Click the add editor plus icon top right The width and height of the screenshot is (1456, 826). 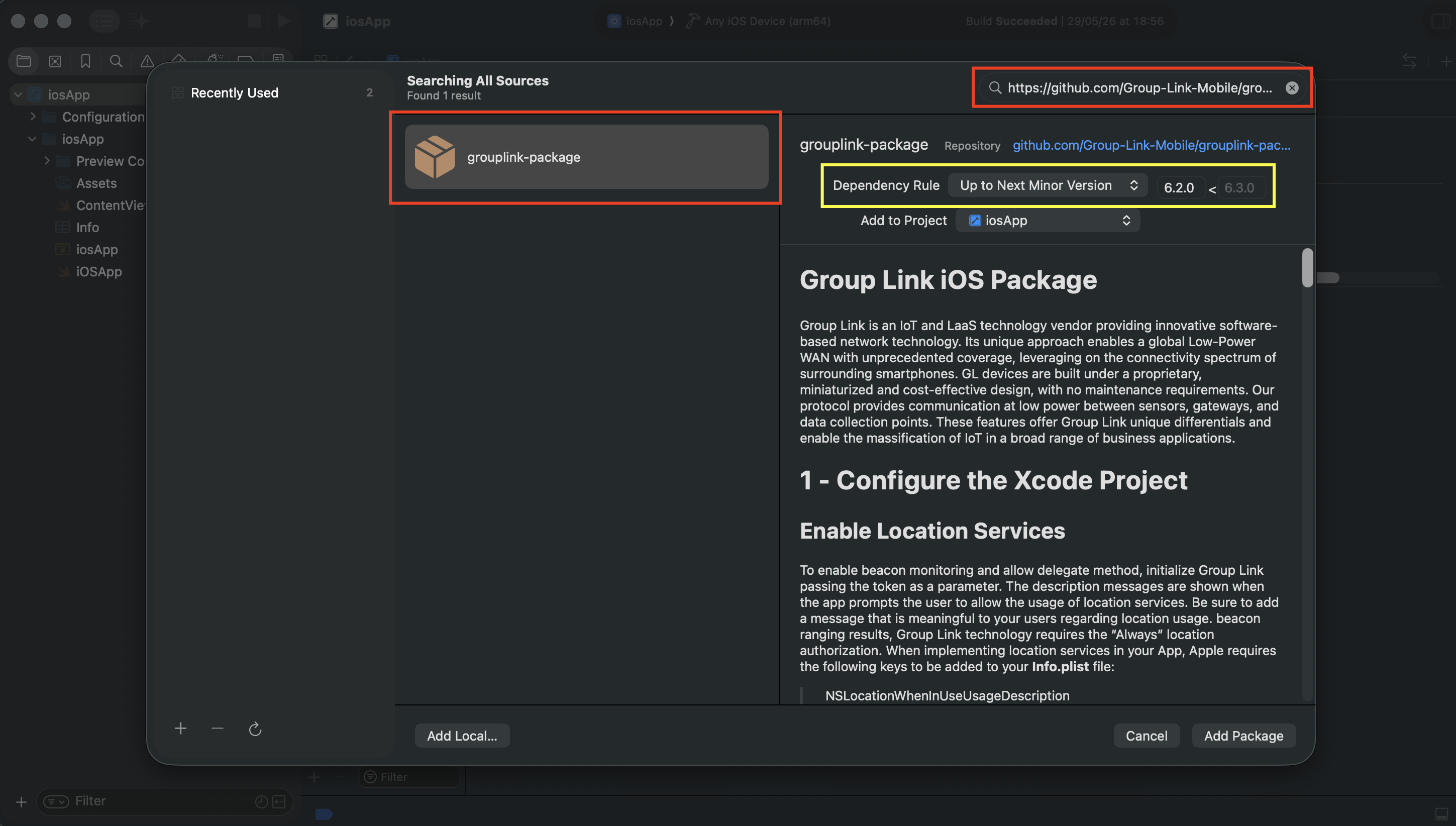(x=1446, y=61)
